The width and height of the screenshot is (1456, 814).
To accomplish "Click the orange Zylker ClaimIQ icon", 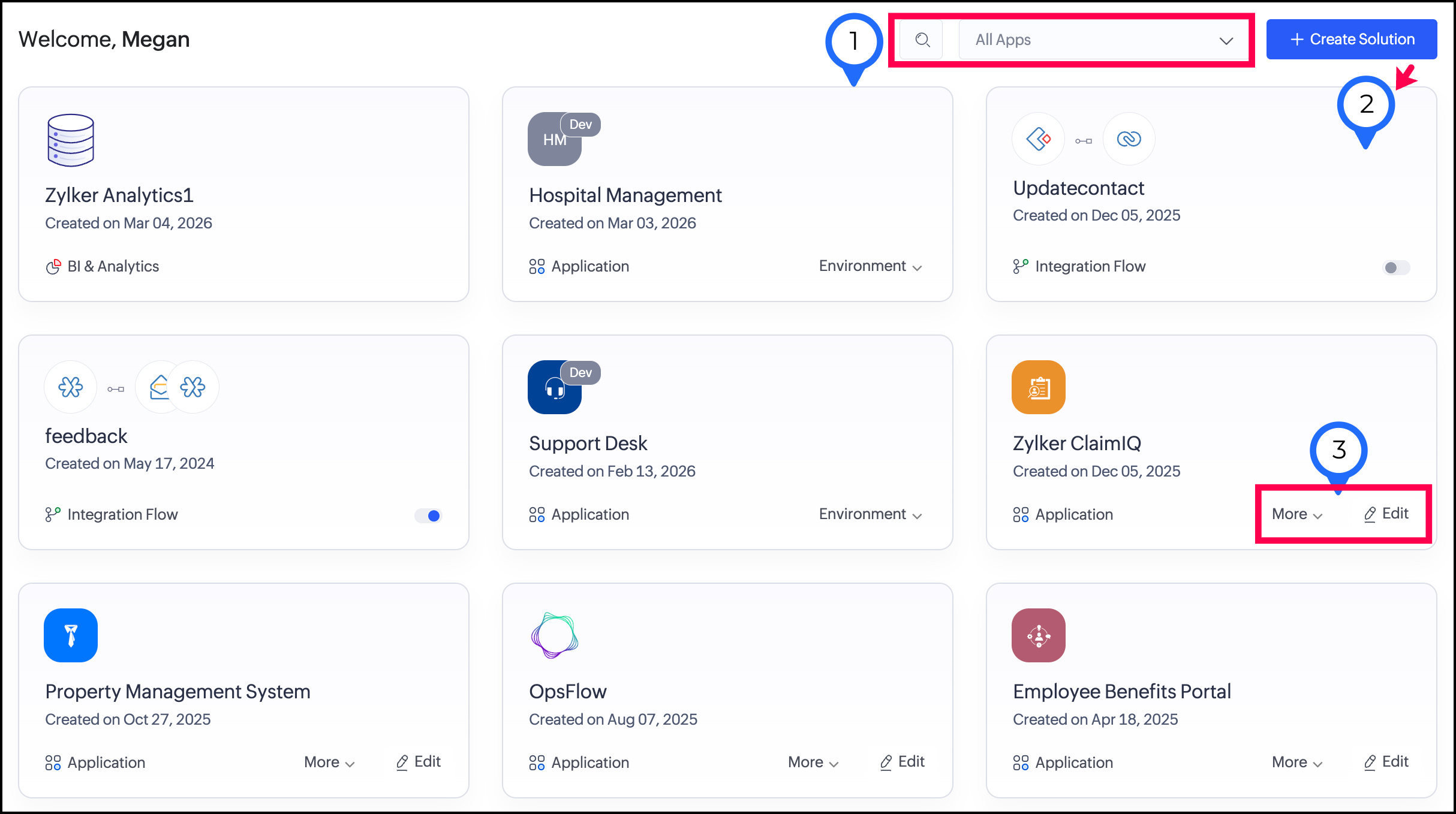I will (1038, 387).
